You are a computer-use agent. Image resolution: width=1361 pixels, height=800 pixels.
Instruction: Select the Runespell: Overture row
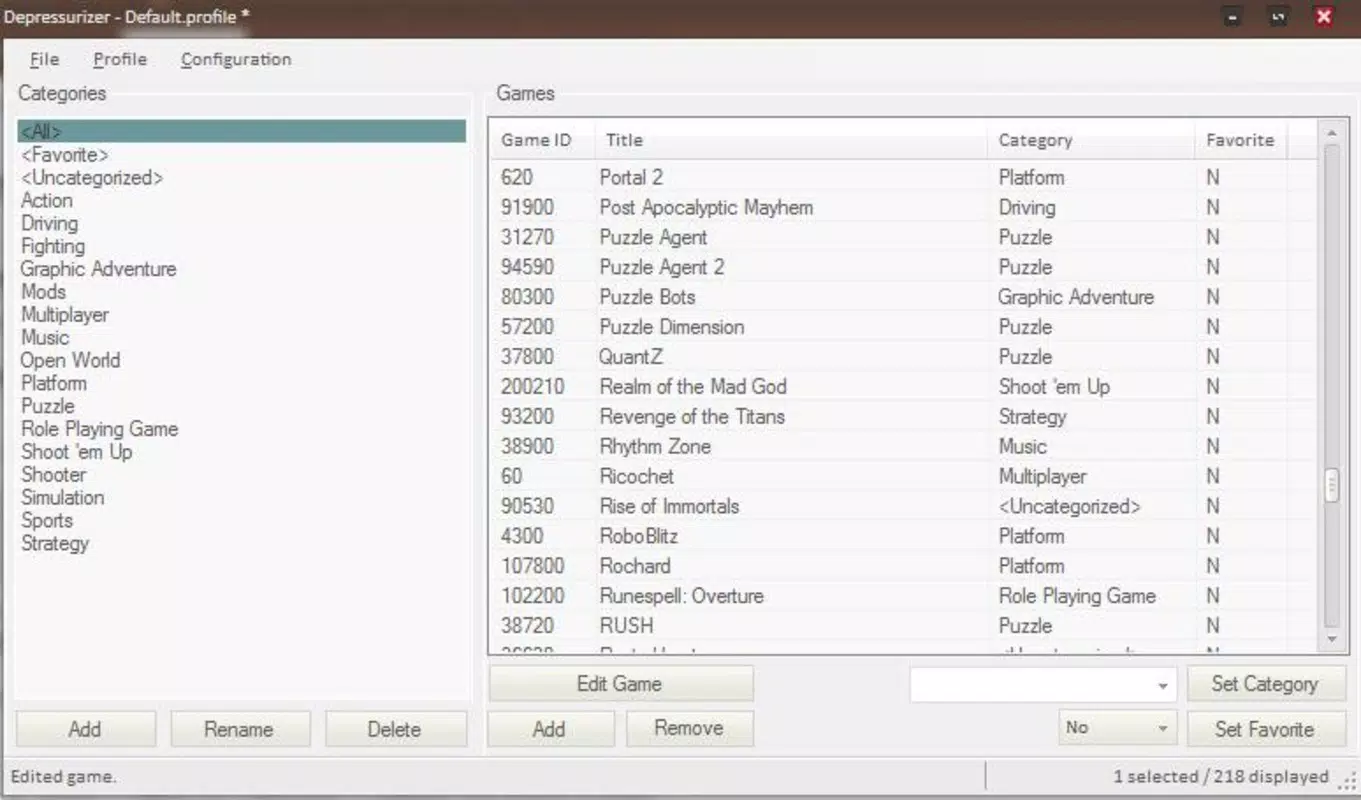pos(905,596)
